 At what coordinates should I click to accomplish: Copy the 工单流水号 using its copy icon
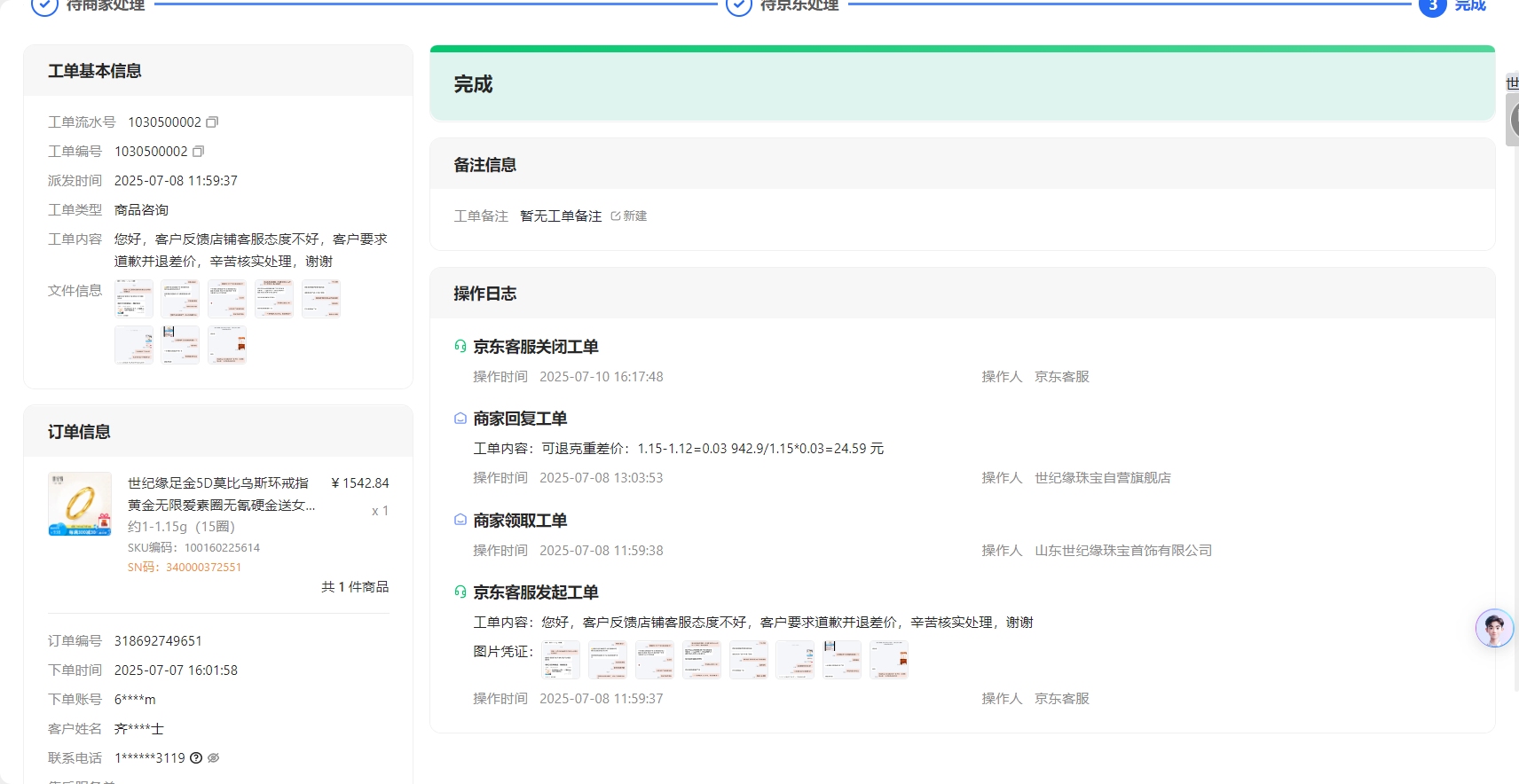tap(212, 122)
